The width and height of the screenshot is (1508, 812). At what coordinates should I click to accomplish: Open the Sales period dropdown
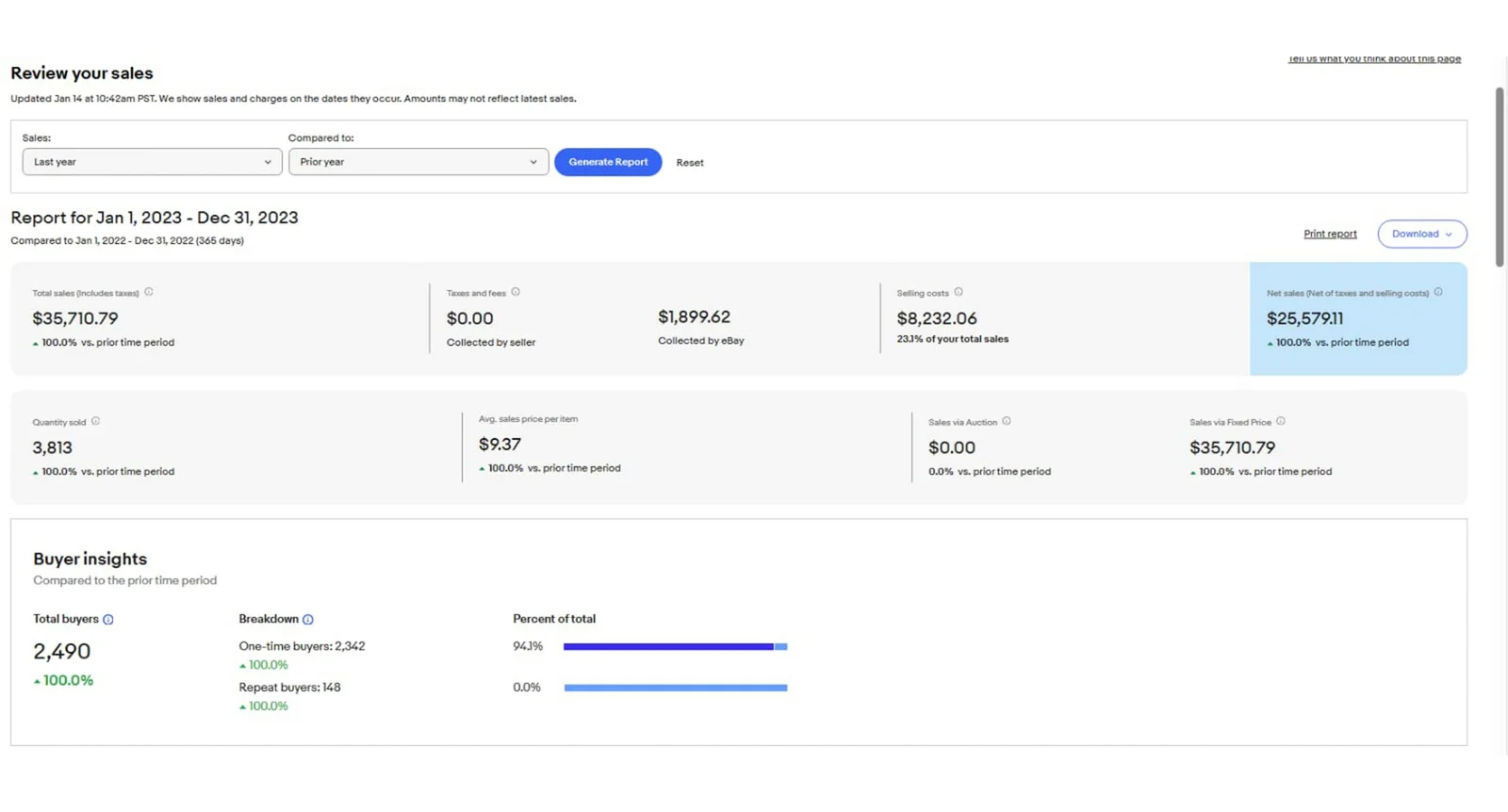(152, 162)
